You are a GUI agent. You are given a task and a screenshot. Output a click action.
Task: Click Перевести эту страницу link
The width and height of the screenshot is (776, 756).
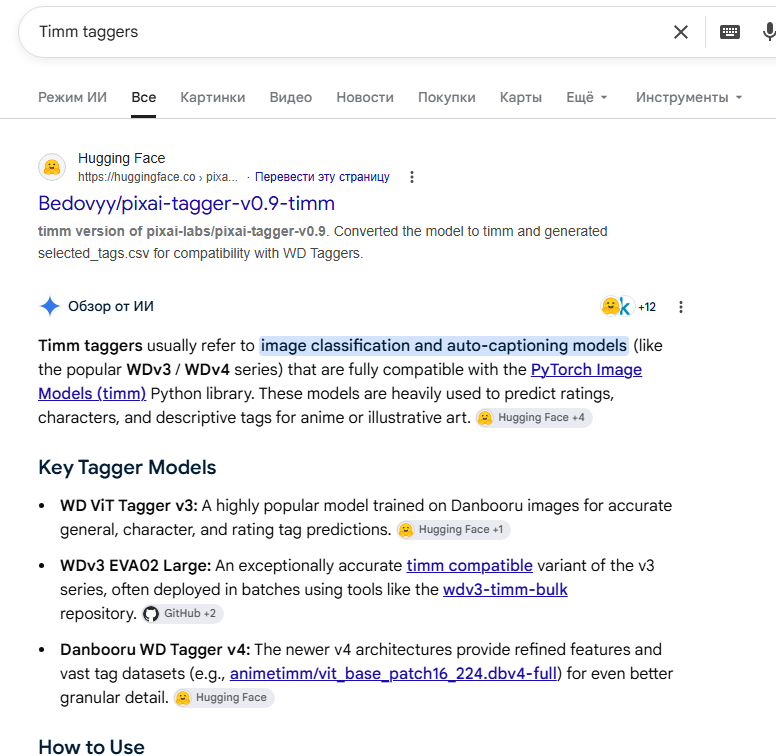(322, 177)
